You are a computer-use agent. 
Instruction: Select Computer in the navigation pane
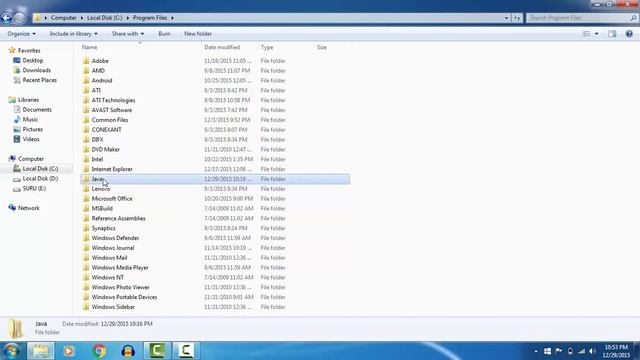[31, 159]
